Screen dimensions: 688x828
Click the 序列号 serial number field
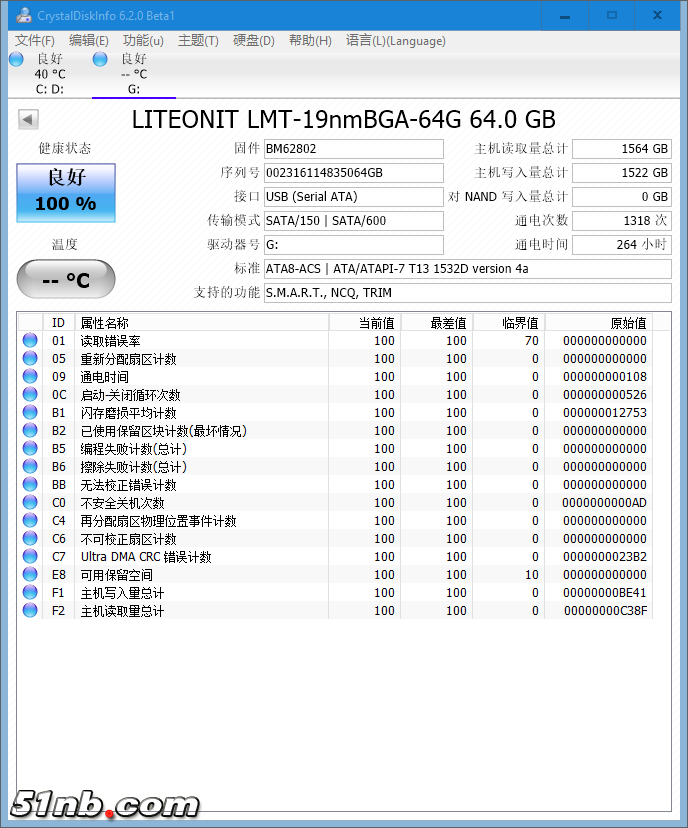[353, 173]
